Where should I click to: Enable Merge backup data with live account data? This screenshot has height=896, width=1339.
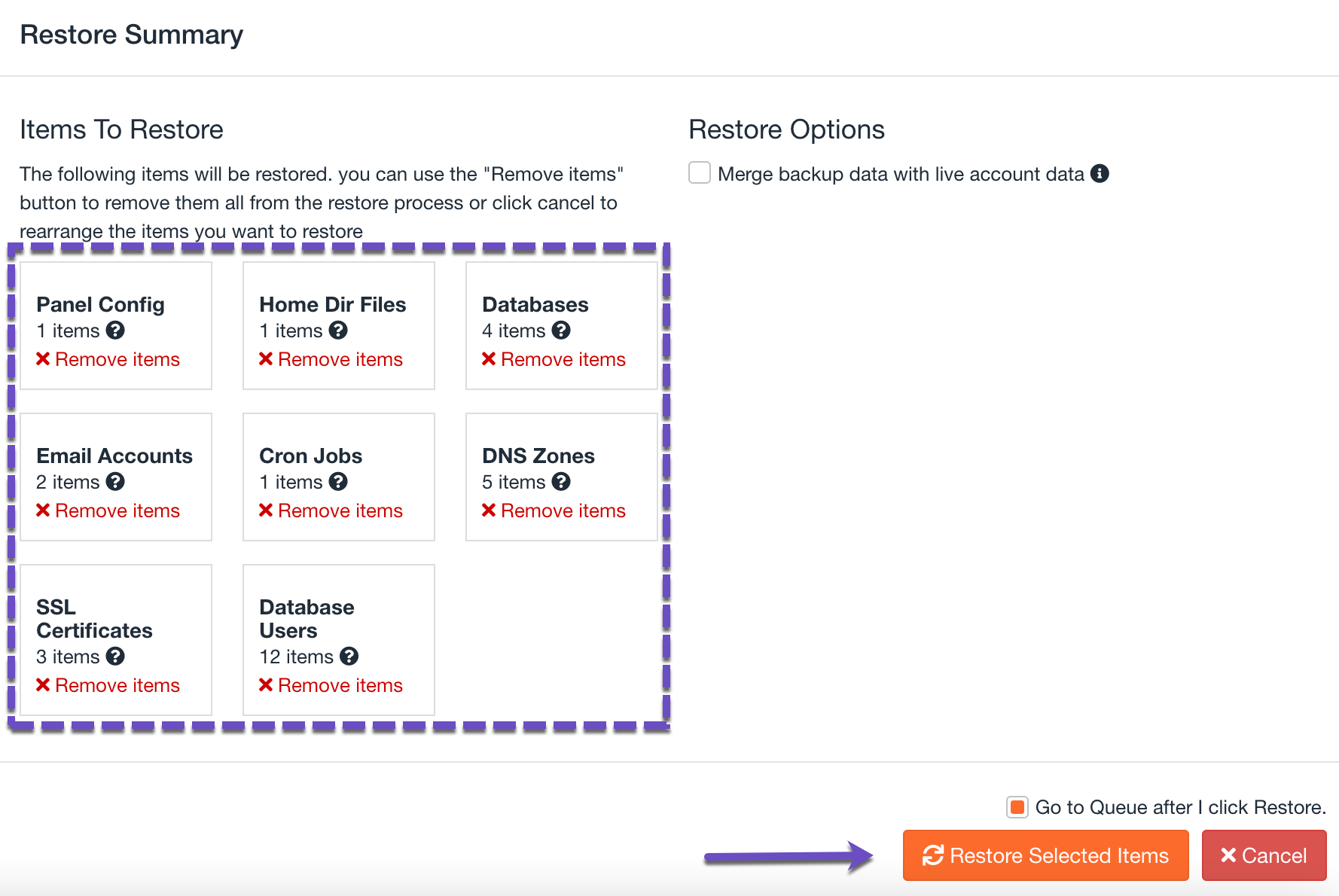pyautogui.click(x=699, y=172)
